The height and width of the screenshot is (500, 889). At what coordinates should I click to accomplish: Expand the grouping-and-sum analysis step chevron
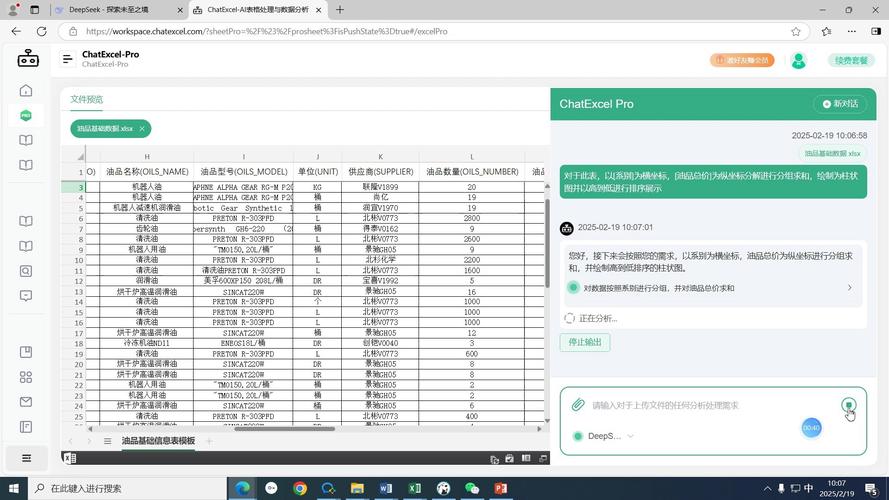click(x=849, y=287)
